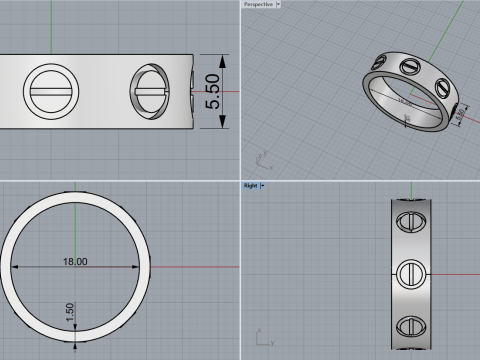Select the middle screw motif in Right viewport
The width and height of the screenshot is (480, 360).
[411, 274]
